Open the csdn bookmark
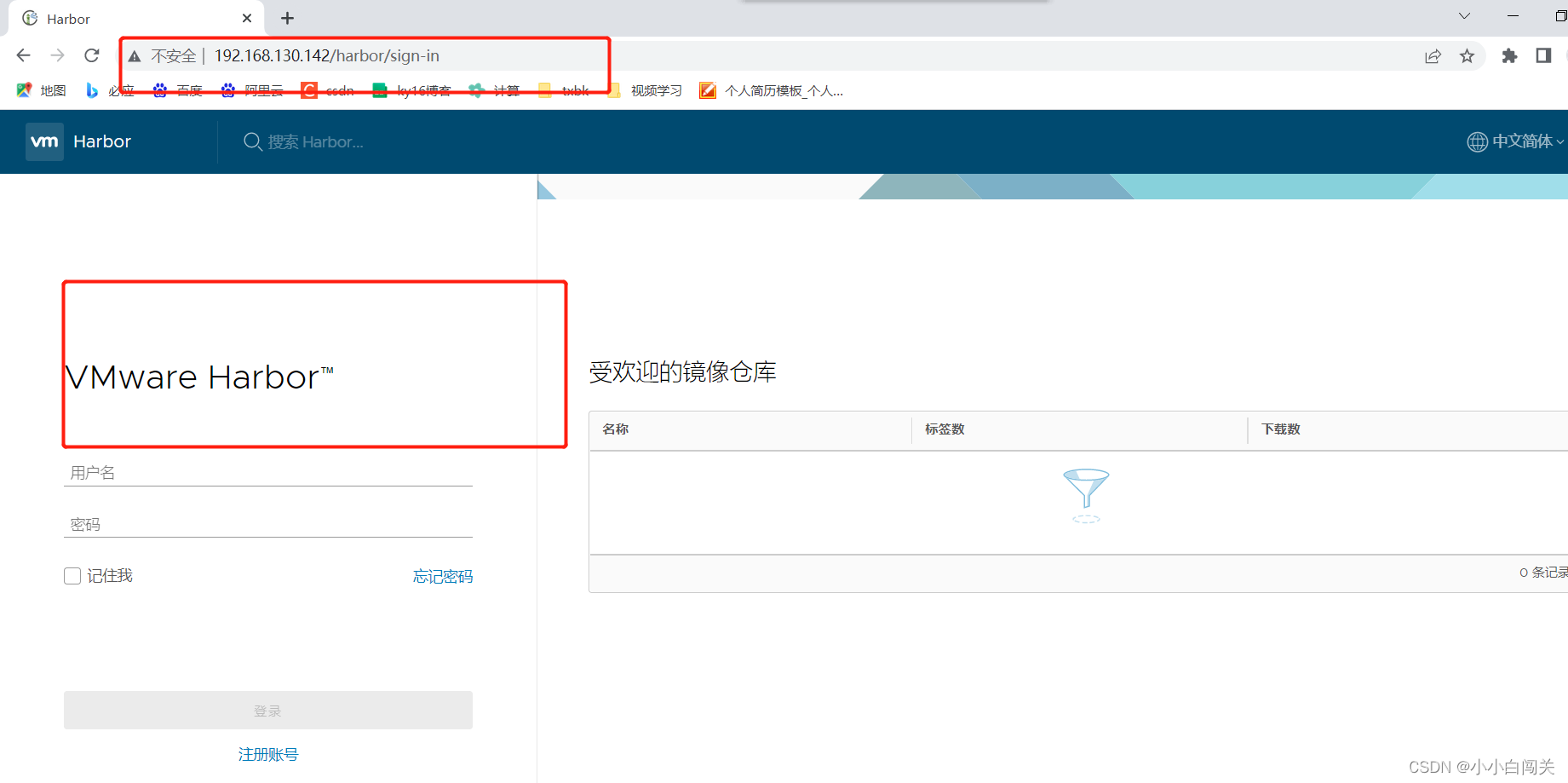Viewport: 1568px width, 783px height. coord(328,90)
